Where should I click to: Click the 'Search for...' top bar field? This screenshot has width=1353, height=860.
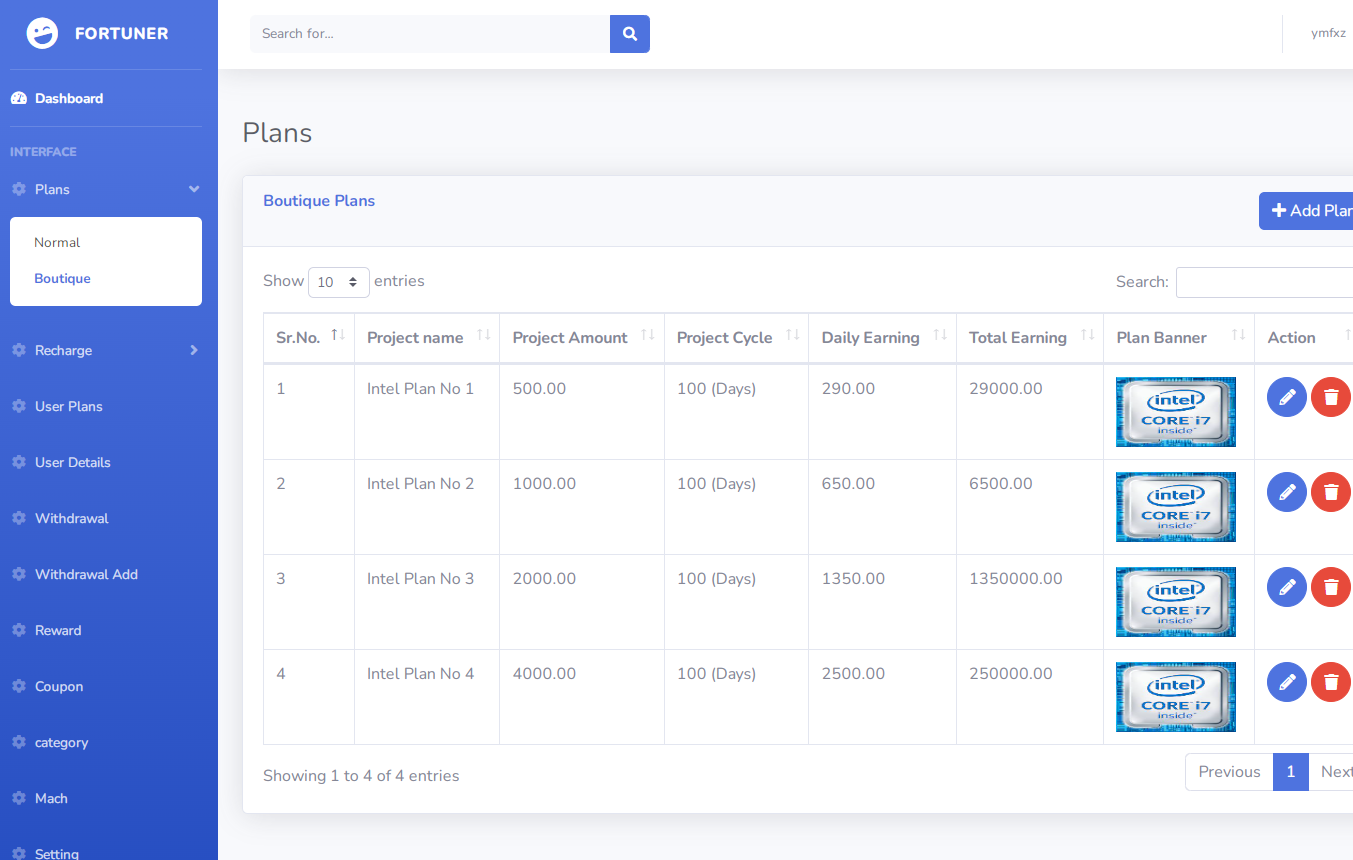pos(429,34)
